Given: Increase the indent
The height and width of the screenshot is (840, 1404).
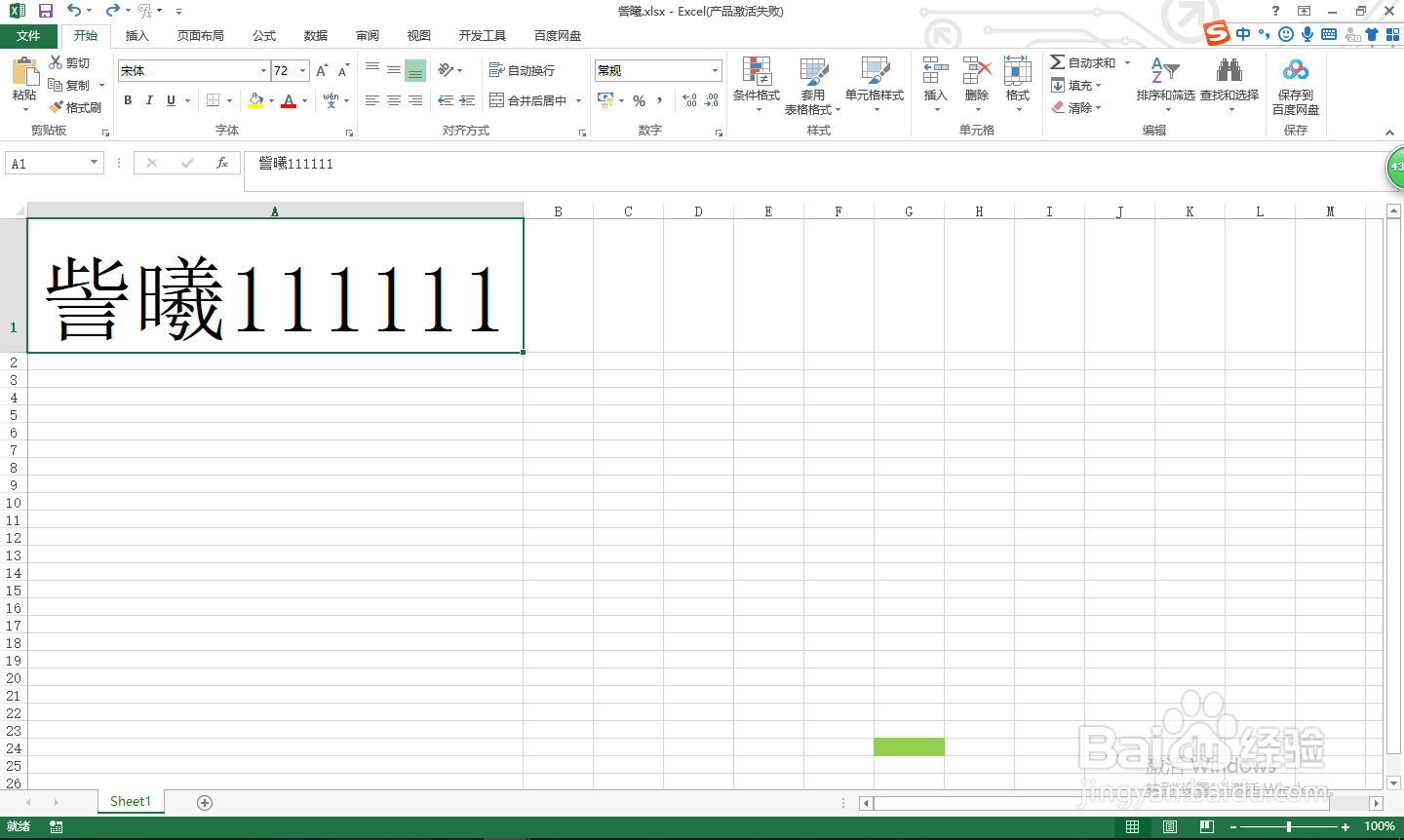Looking at the screenshot, I should (x=468, y=100).
